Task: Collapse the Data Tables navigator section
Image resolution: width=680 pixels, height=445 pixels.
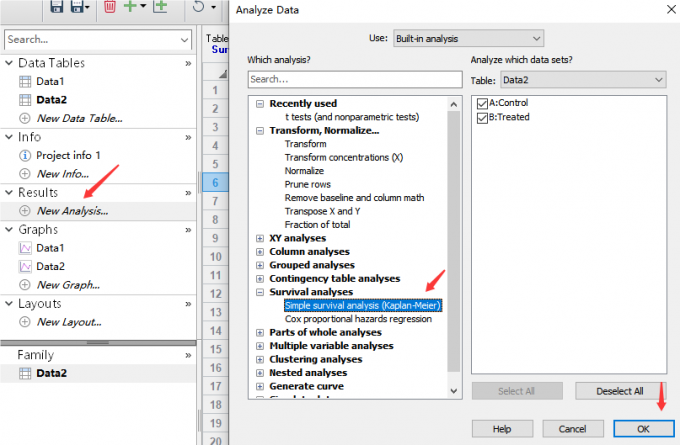Action: coord(9,63)
